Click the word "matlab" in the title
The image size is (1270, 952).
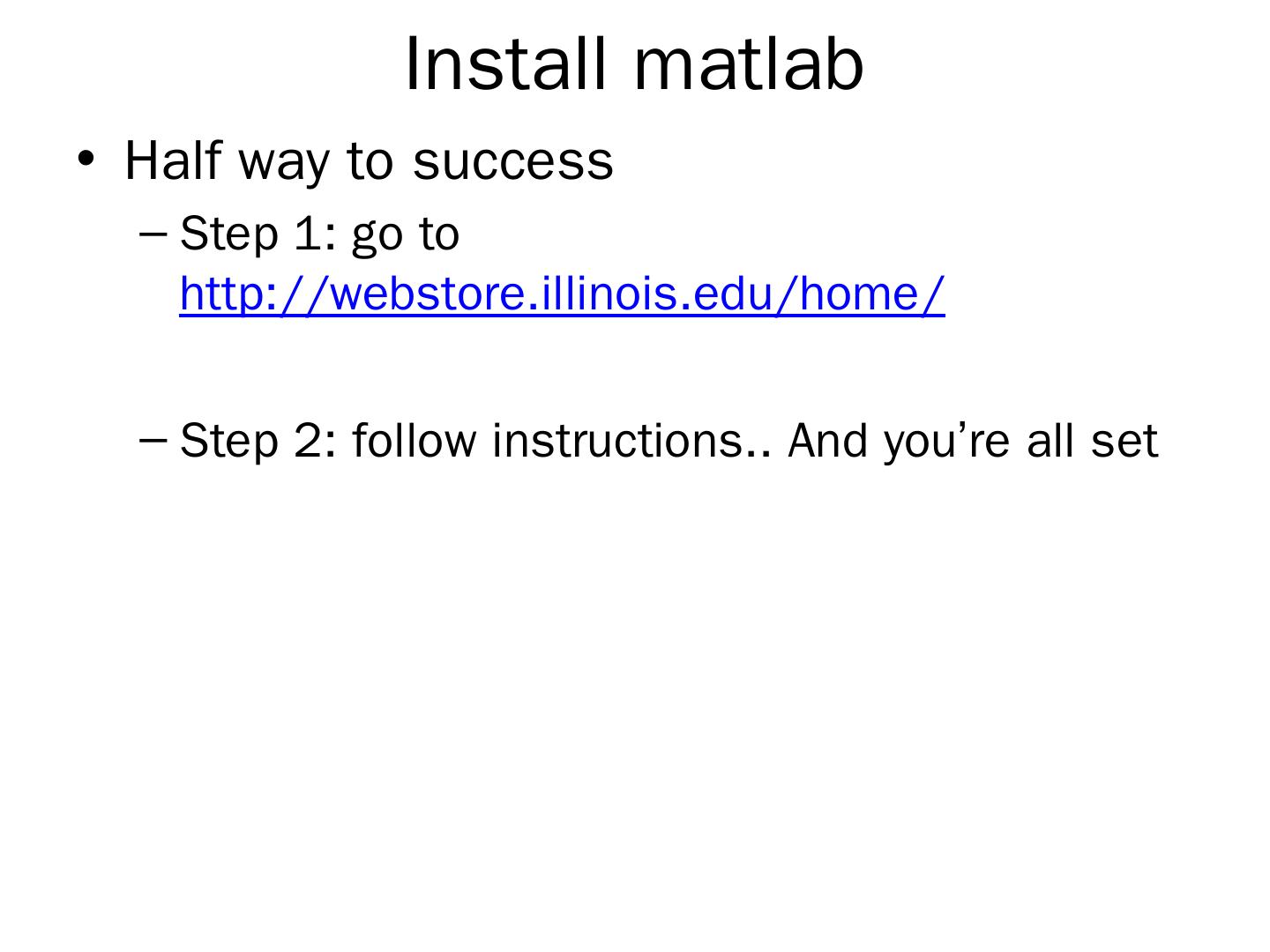coord(748,64)
